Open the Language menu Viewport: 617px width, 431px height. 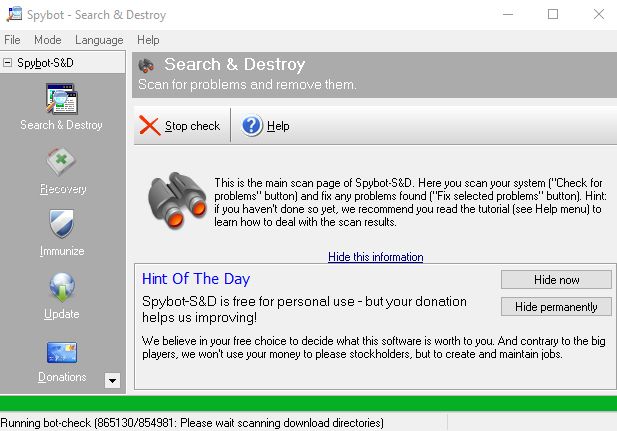(x=99, y=40)
